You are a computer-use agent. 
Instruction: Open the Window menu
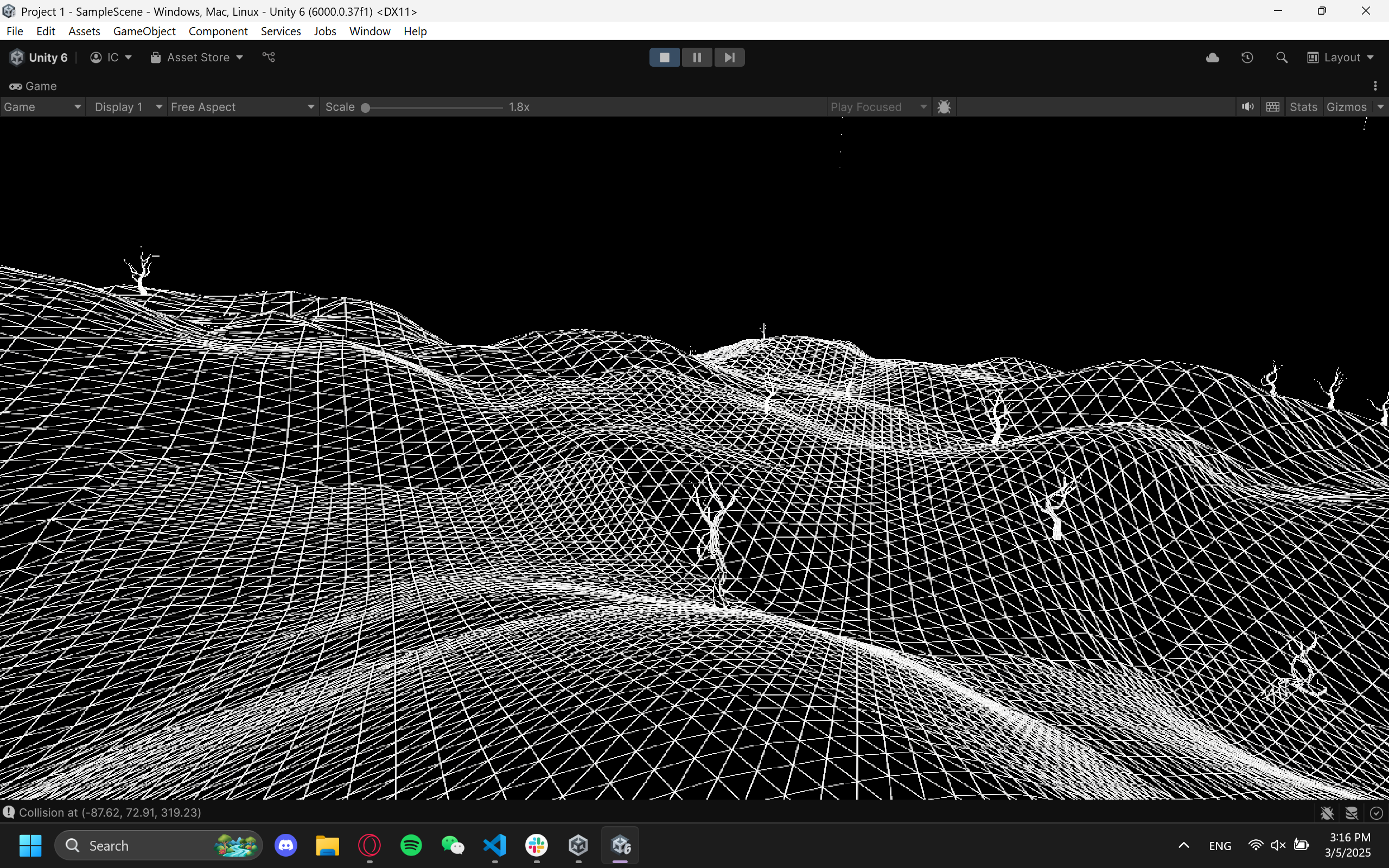369,31
